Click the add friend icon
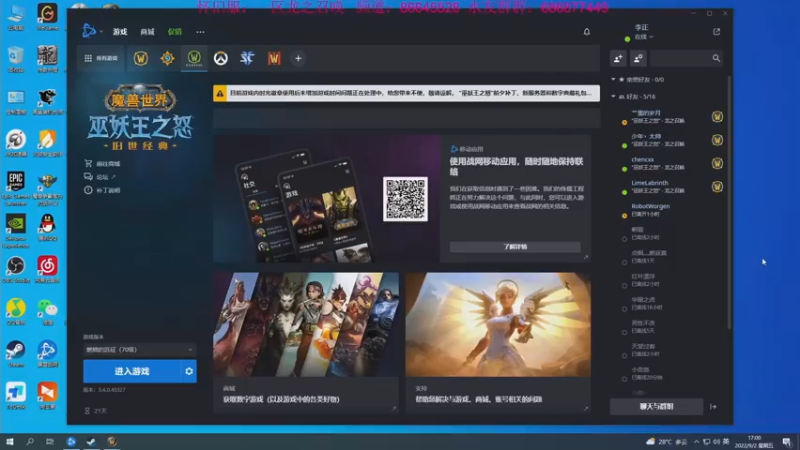 tap(618, 59)
